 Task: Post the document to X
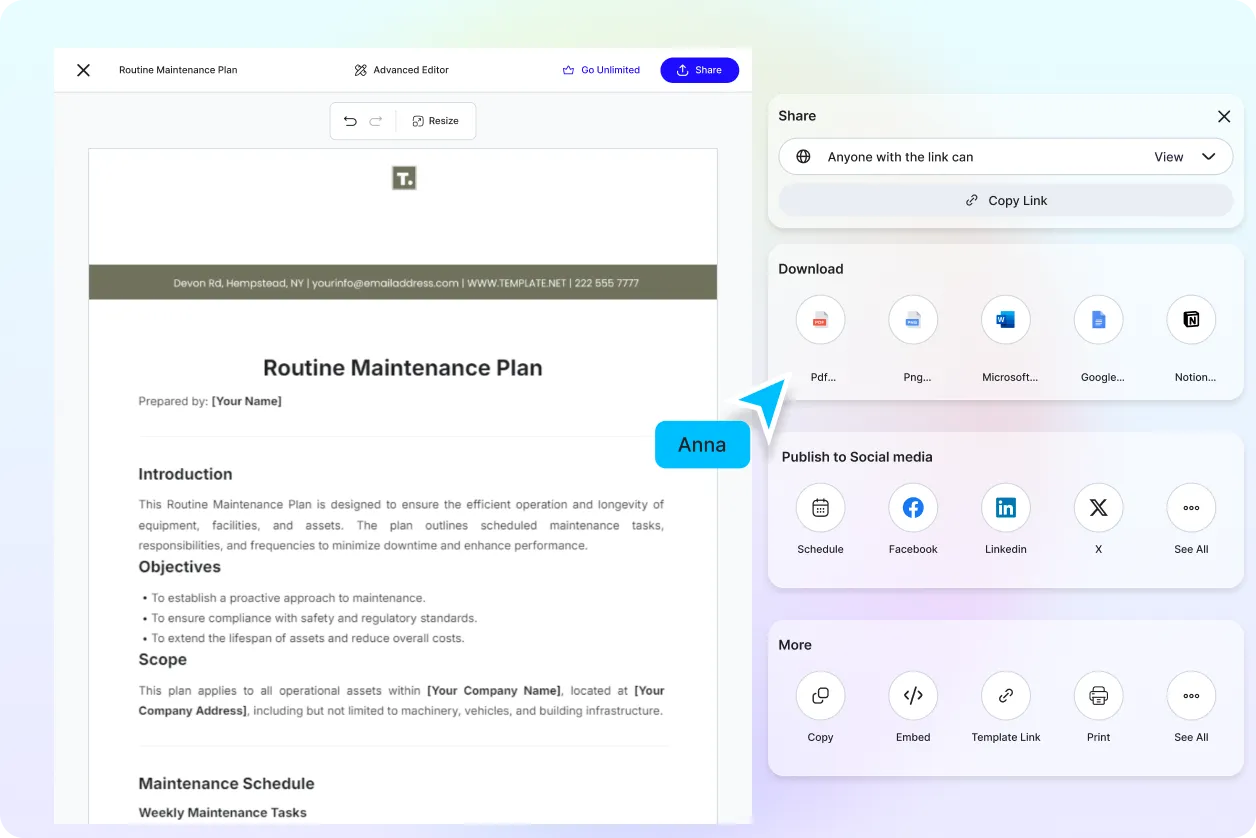coord(1098,508)
